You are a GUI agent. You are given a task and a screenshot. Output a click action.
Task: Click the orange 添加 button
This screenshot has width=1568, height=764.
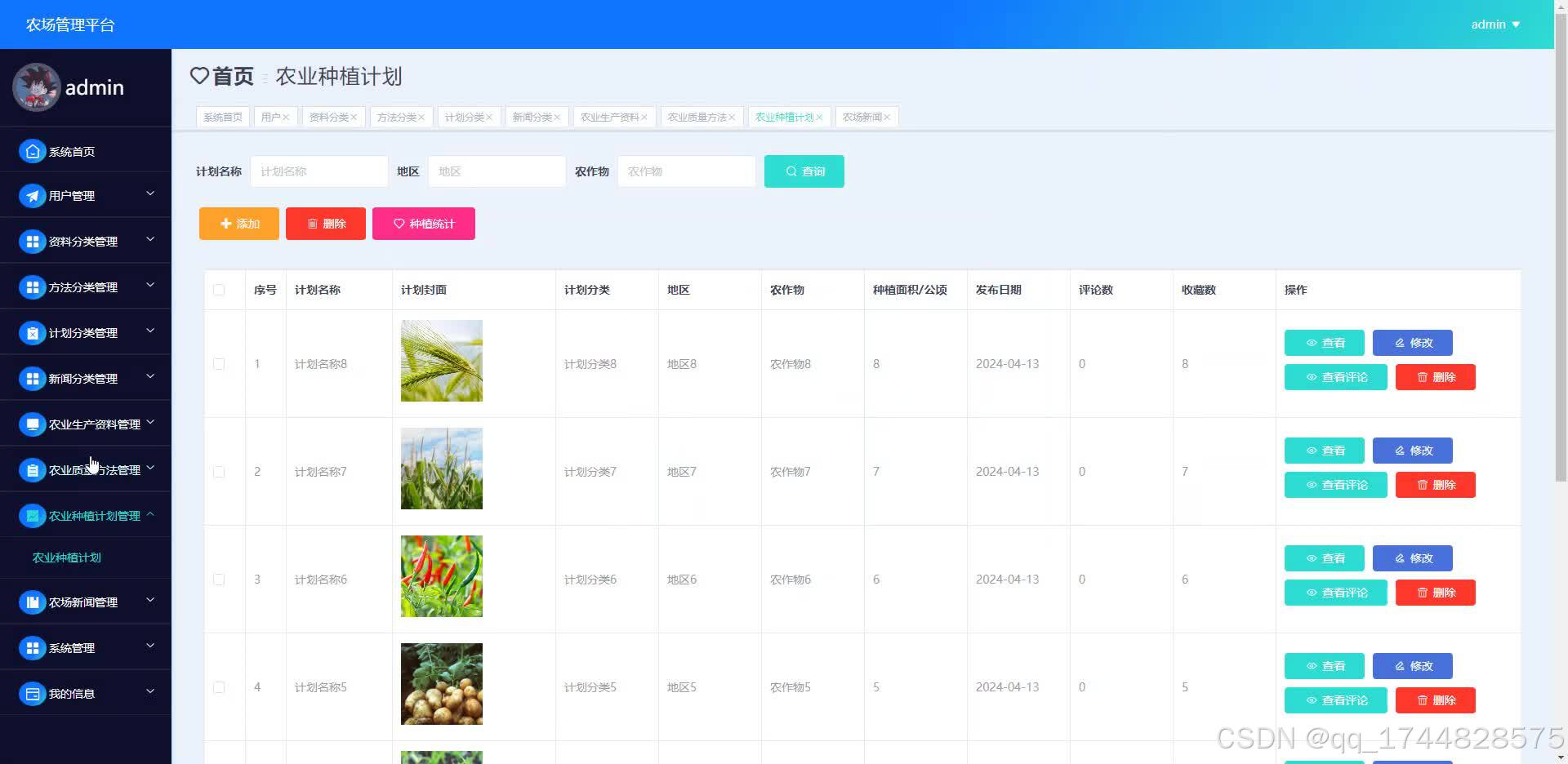pyautogui.click(x=239, y=224)
